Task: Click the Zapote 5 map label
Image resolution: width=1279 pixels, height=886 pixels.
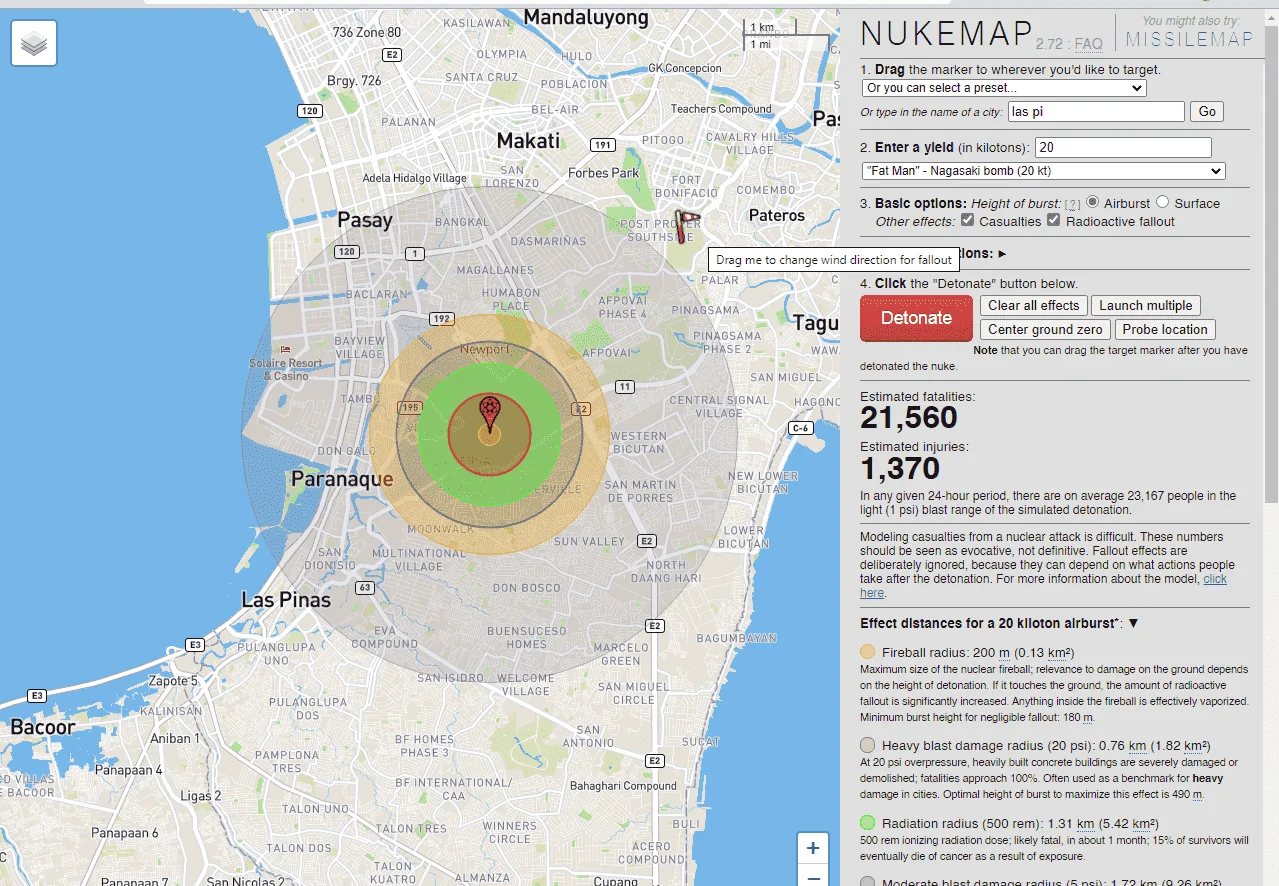Action: (x=174, y=681)
